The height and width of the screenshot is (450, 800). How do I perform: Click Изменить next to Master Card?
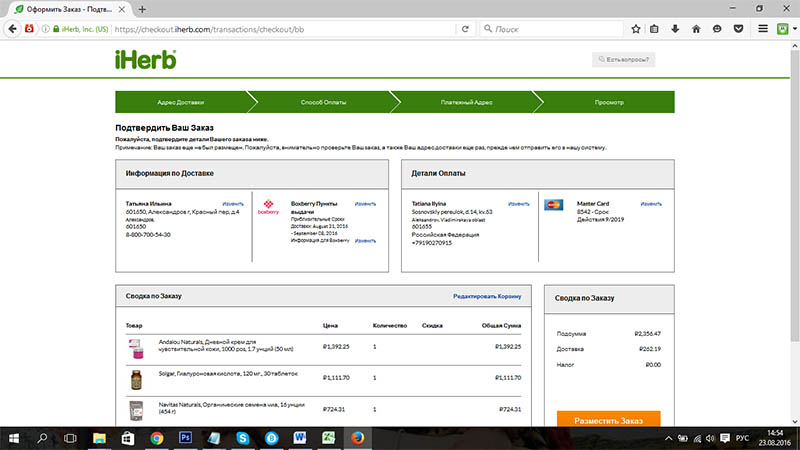tap(651, 204)
